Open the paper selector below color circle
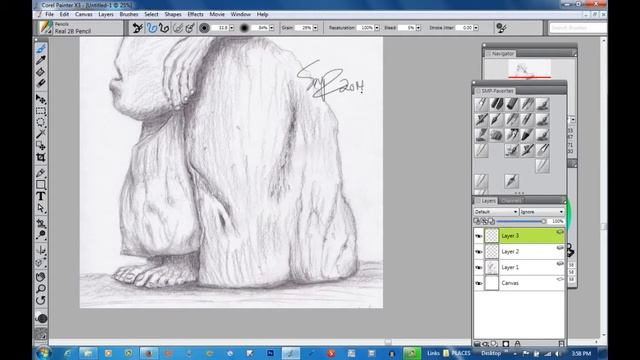The image size is (640, 360). pos(41,334)
